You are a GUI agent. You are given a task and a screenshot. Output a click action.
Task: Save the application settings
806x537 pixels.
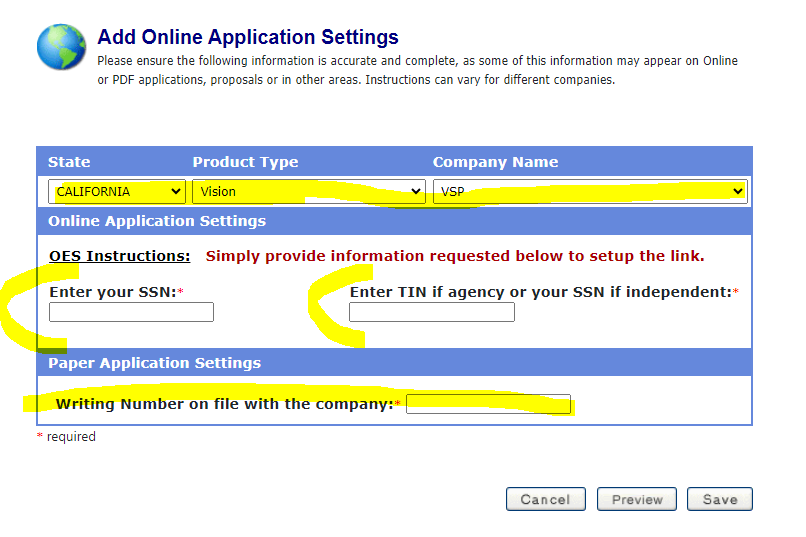click(720, 499)
